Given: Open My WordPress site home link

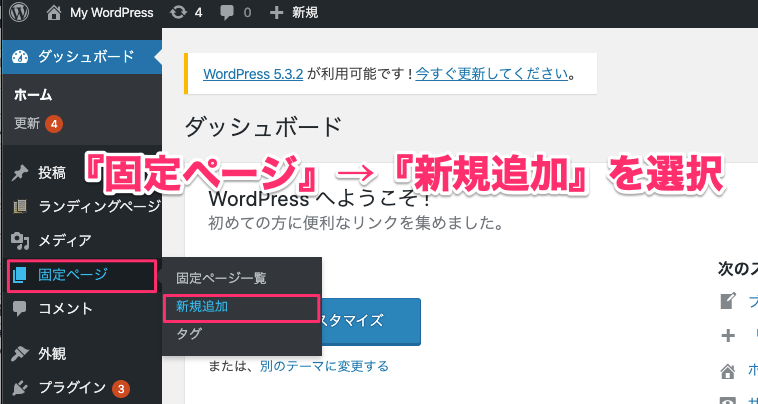Looking at the screenshot, I should [101, 14].
